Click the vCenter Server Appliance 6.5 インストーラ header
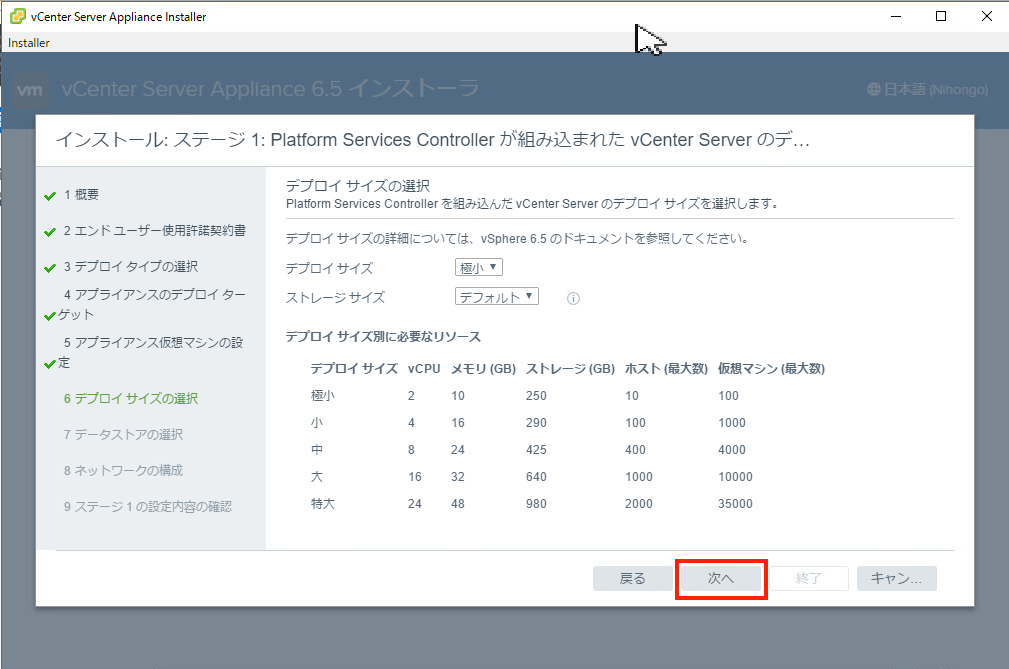The height and width of the screenshot is (669, 1009). coord(270,89)
